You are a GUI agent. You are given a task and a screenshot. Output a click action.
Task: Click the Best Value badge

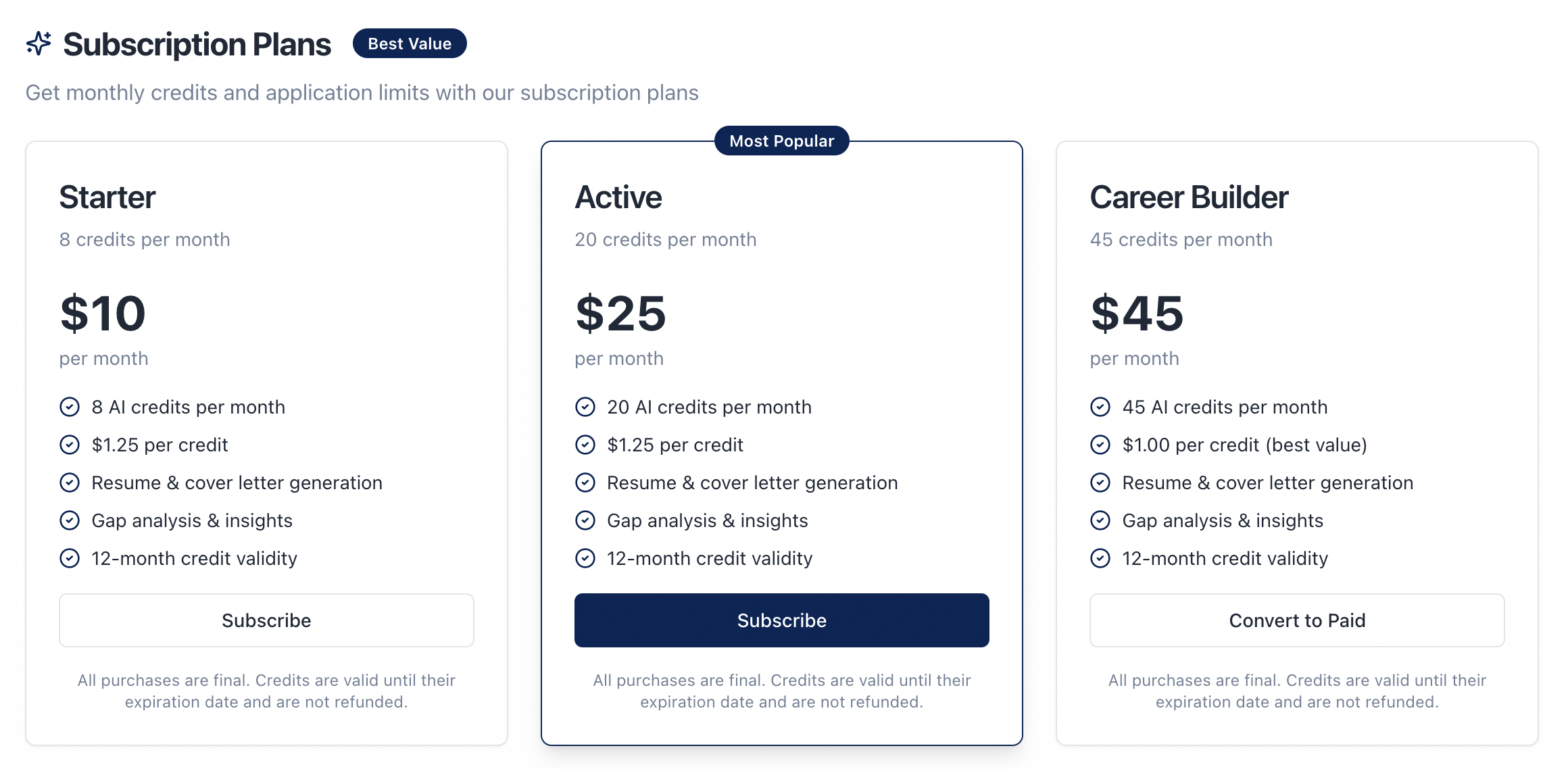pyautogui.click(x=410, y=44)
